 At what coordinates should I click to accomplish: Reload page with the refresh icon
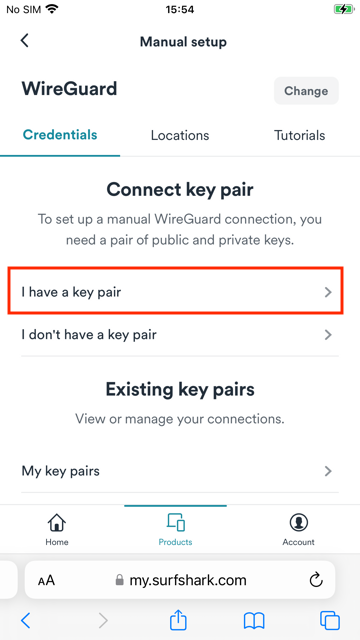(316, 580)
